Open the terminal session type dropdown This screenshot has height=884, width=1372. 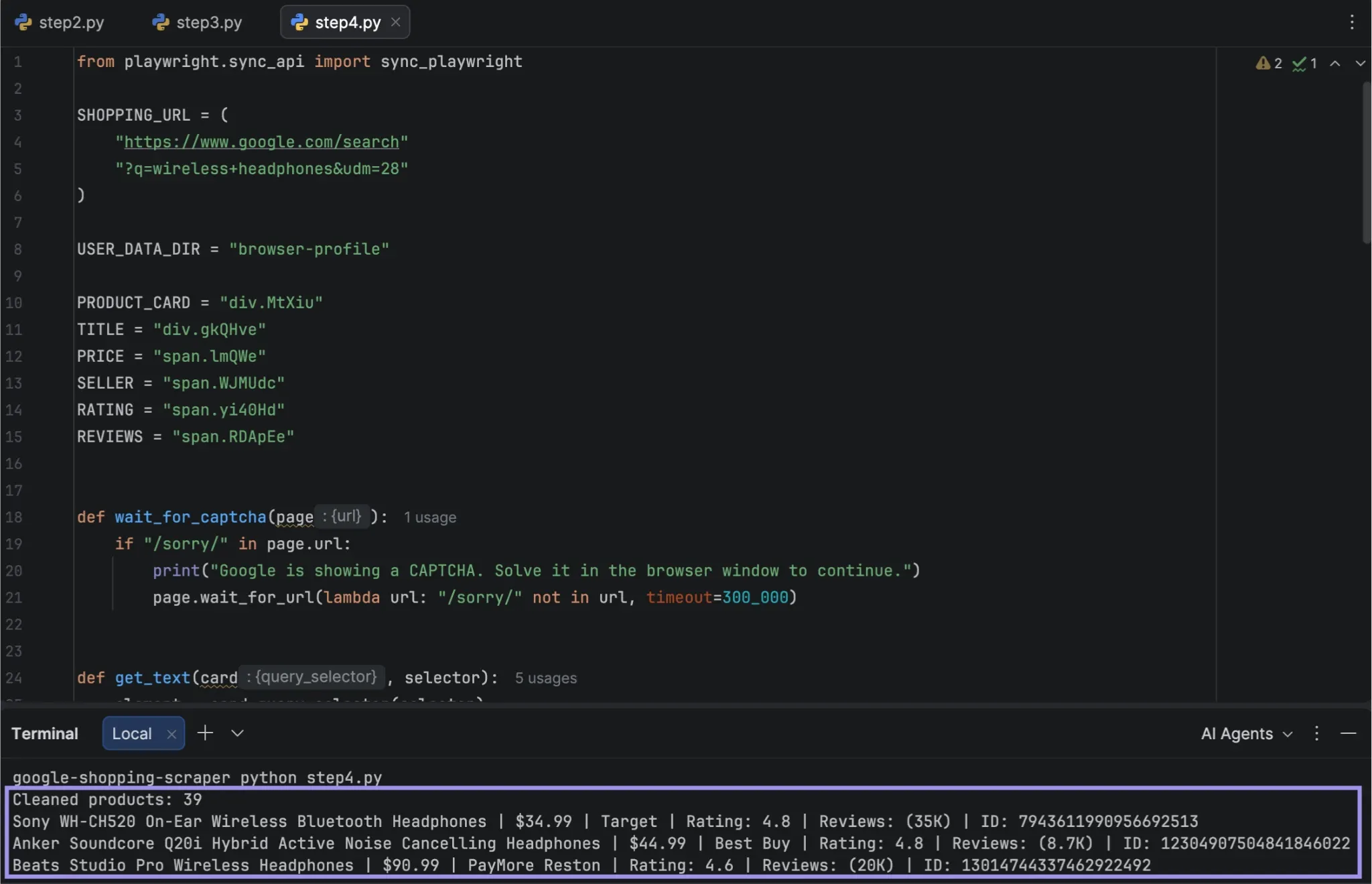pyautogui.click(x=237, y=733)
